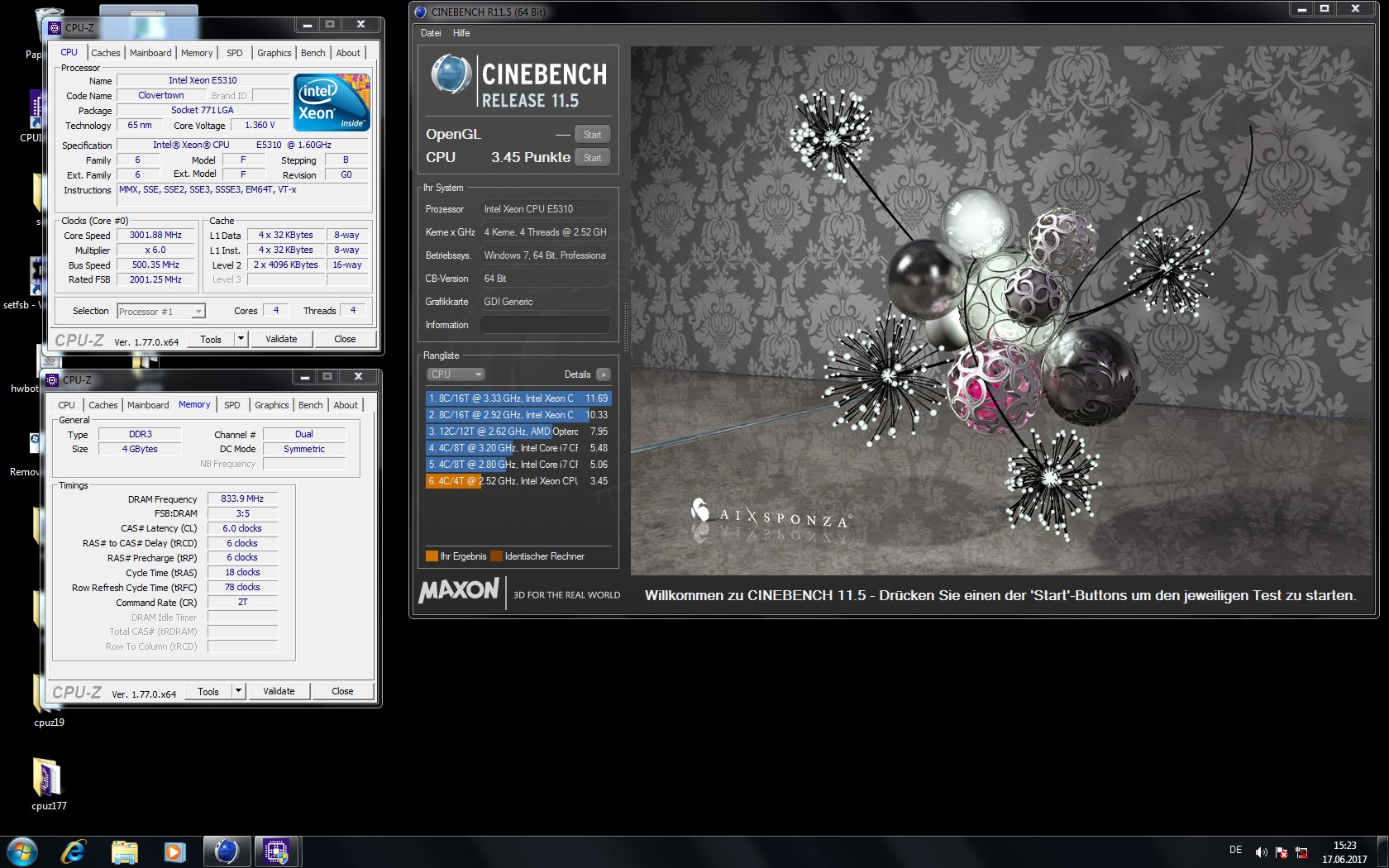Select SPD tab in Memory CPU-Z window
1389x868 pixels.
232,405
